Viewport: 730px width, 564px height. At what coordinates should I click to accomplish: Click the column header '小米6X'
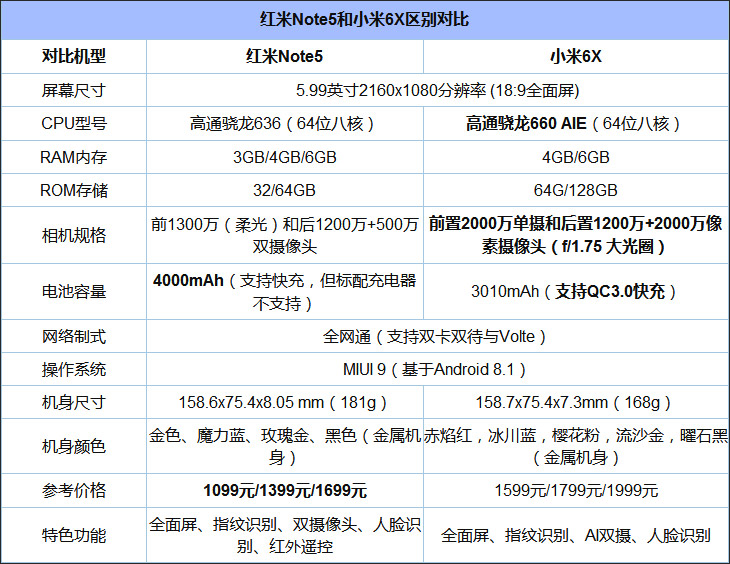pyautogui.click(x=576, y=56)
